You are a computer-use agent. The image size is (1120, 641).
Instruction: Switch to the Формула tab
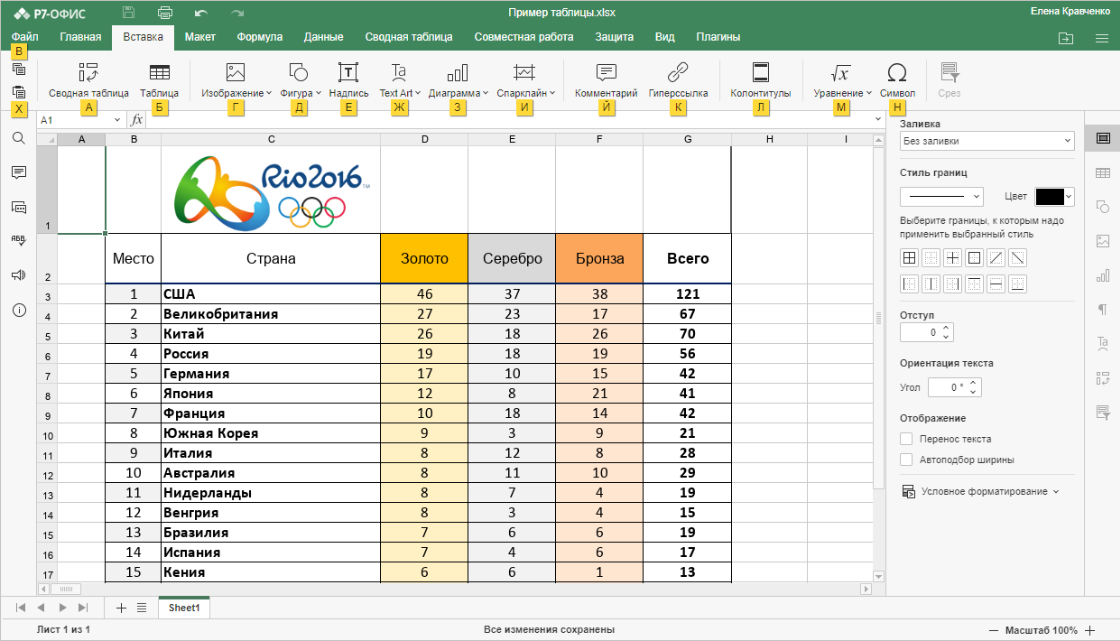click(259, 37)
